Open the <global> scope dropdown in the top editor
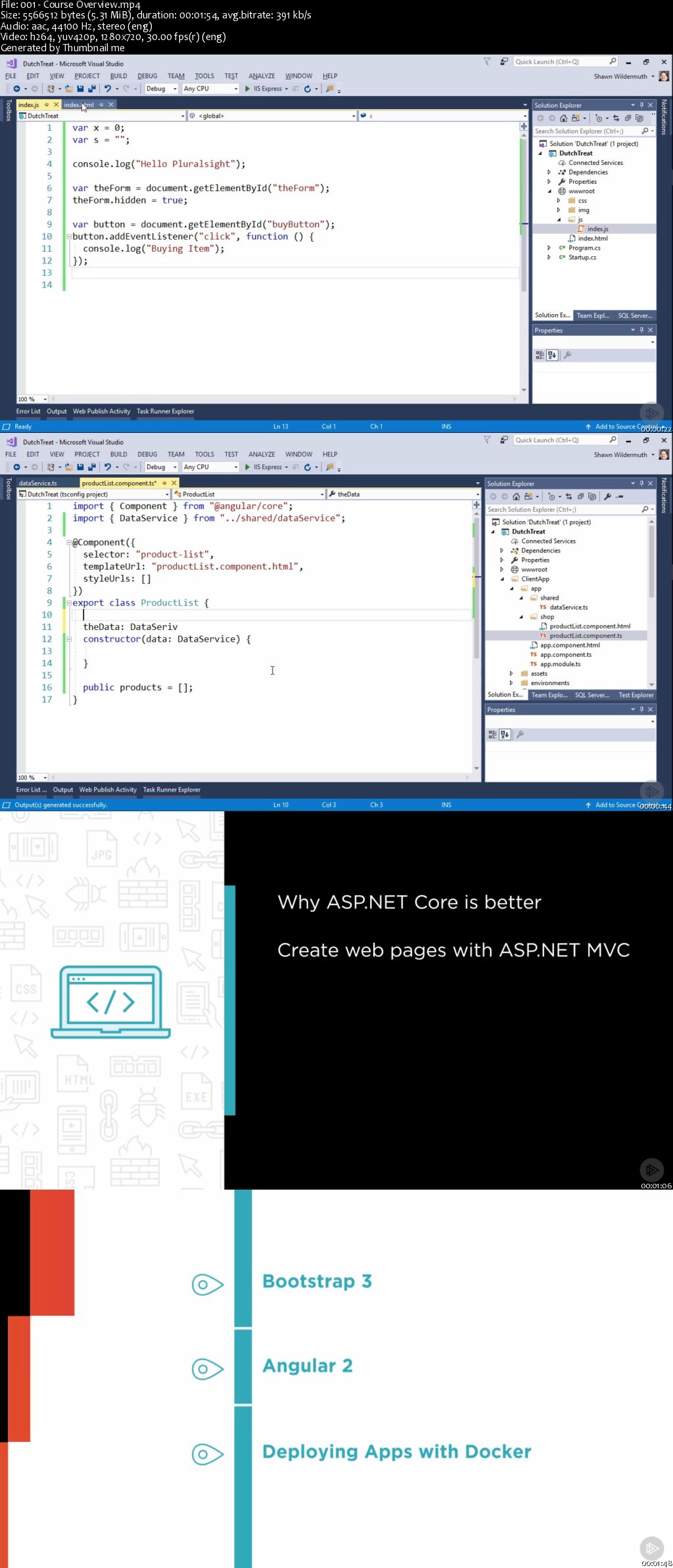 (x=272, y=116)
